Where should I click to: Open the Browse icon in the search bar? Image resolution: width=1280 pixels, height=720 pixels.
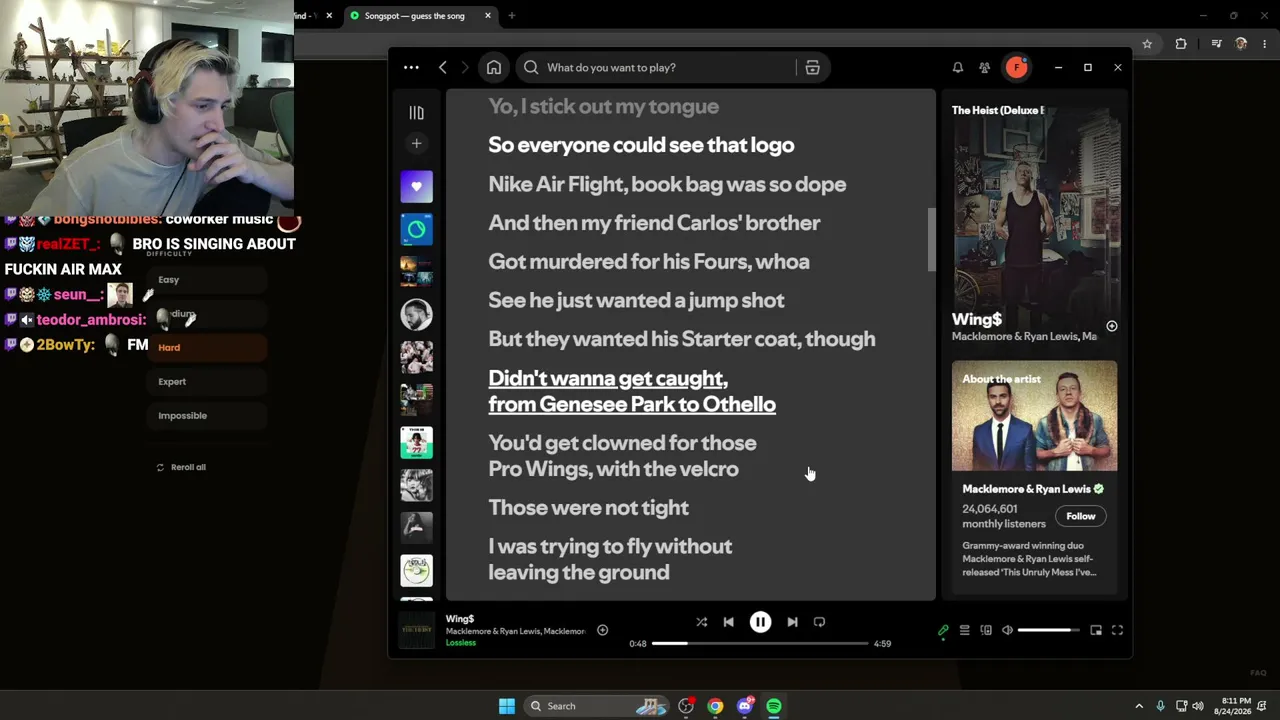pyautogui.click(x=812, y=67)
